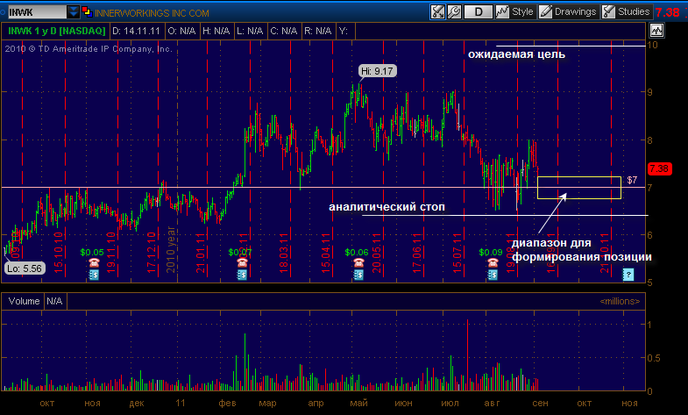The width and height of the screenshot is (688, 415).
Task: Open the symbol history dropdown arrow
Action: click(73, 12)
